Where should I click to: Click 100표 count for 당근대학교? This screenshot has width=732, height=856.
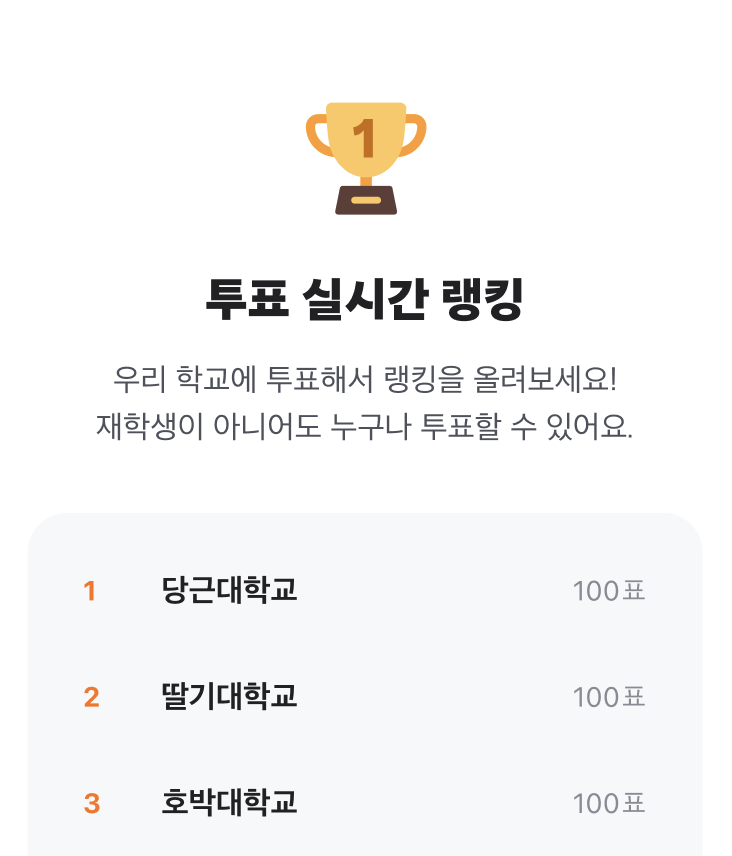point(609,591)
